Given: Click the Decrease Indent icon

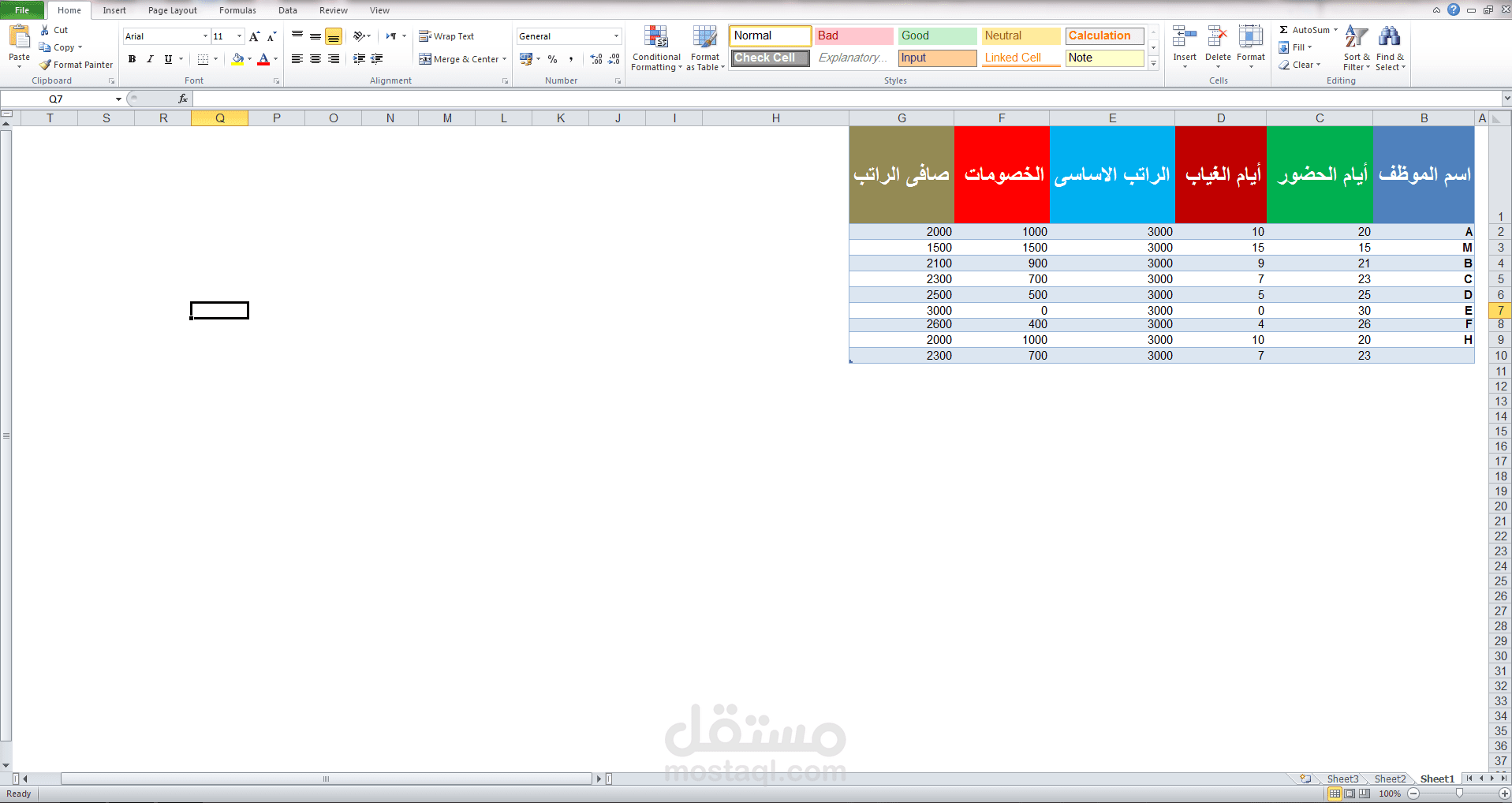Looking at the screenshot, I should [x=359, y=59].
